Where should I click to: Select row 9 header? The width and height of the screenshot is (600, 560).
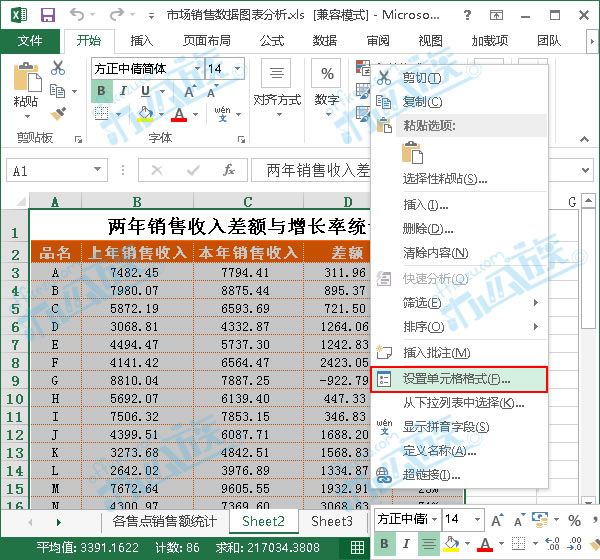coord(15,381)
